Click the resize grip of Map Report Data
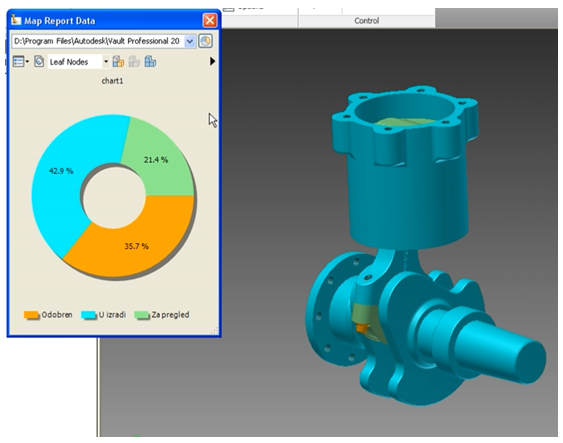Screen dimensions: 563x443 coord(215,331)
